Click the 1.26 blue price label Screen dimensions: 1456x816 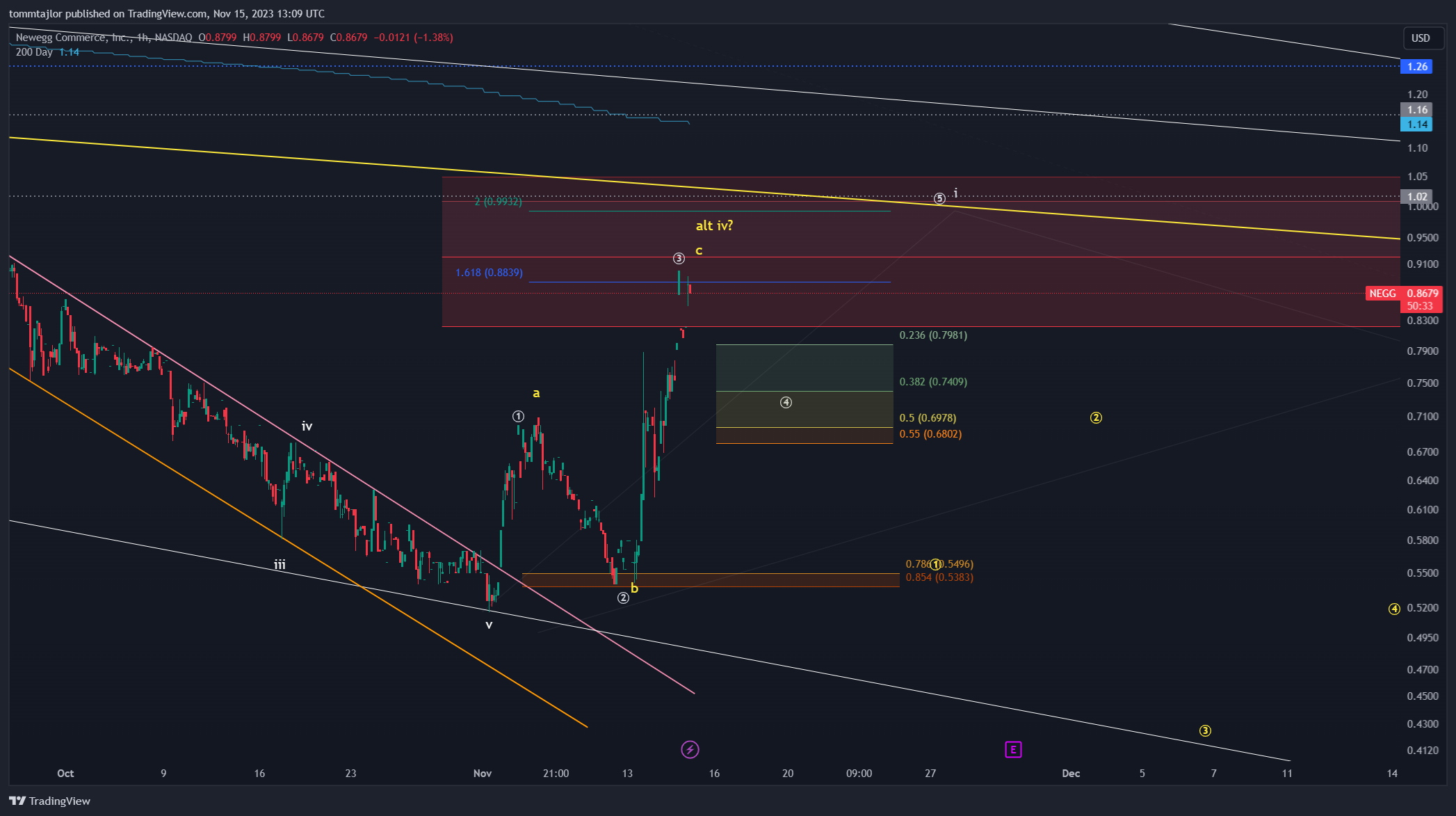pyautogui.click(x=1416, y=67)
